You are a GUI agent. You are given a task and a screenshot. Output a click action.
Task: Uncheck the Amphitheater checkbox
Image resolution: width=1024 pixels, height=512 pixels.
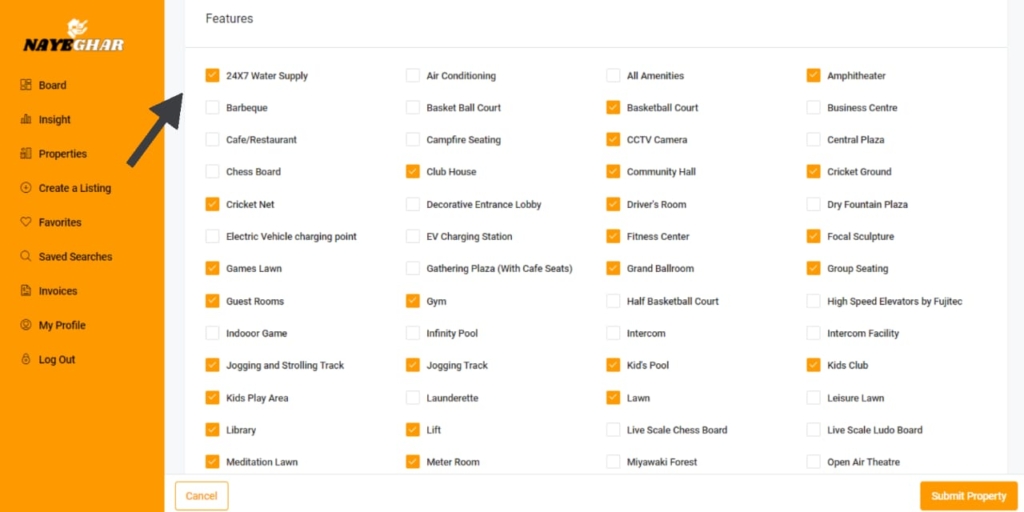click(813, 75)
